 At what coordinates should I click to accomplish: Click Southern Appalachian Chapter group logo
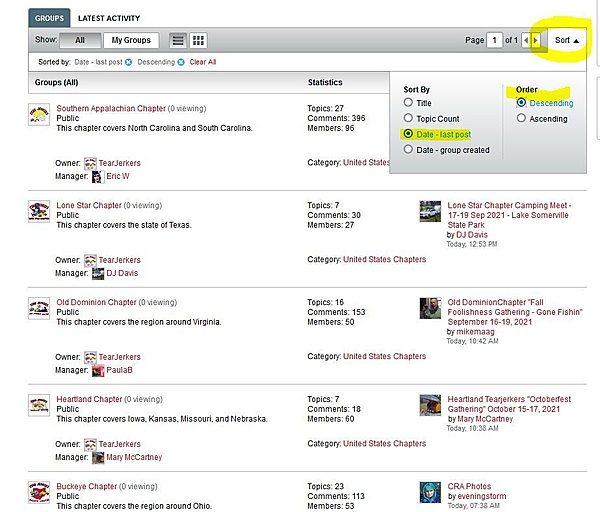click(x=39, y=115)
